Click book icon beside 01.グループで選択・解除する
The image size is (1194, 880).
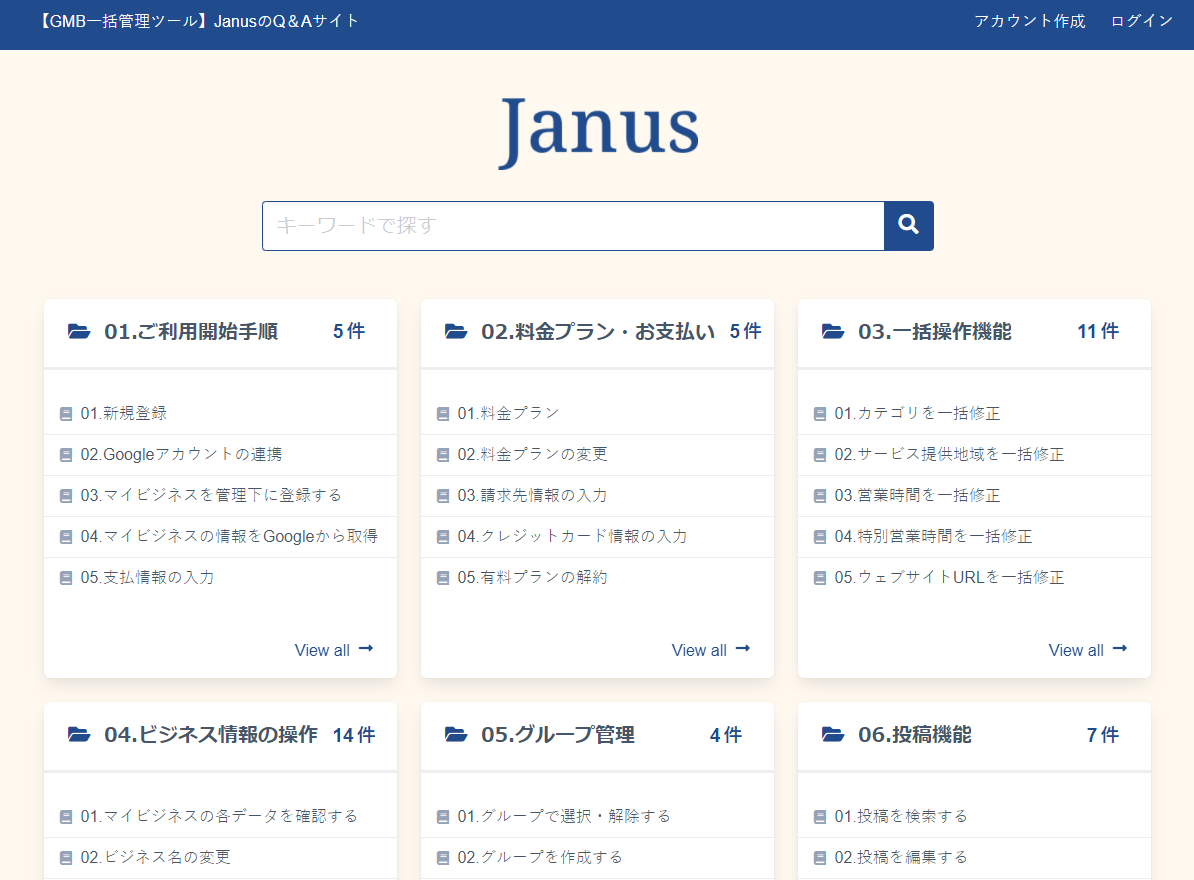443,818
